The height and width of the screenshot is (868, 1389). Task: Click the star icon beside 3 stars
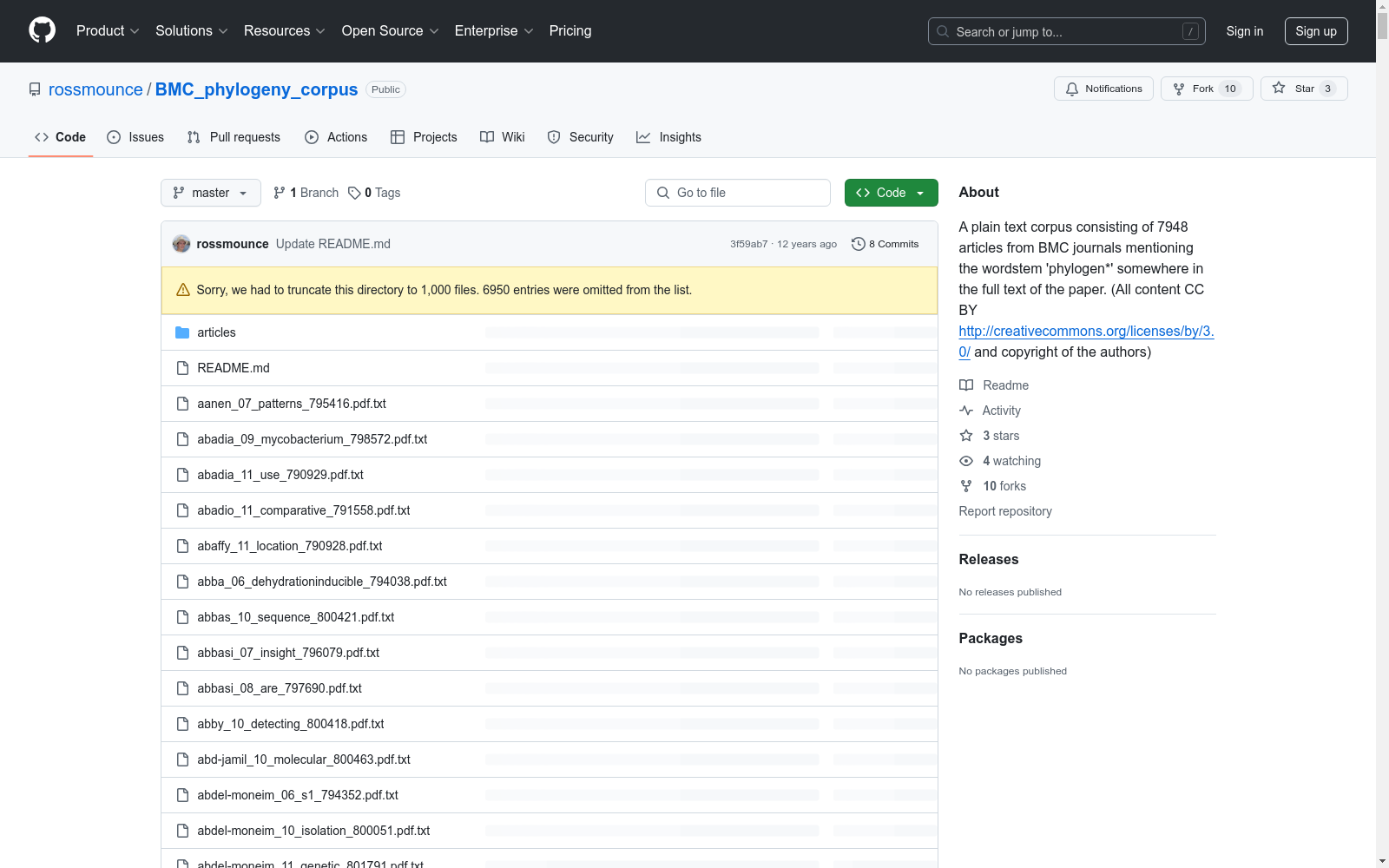click(x=966, y=436)
